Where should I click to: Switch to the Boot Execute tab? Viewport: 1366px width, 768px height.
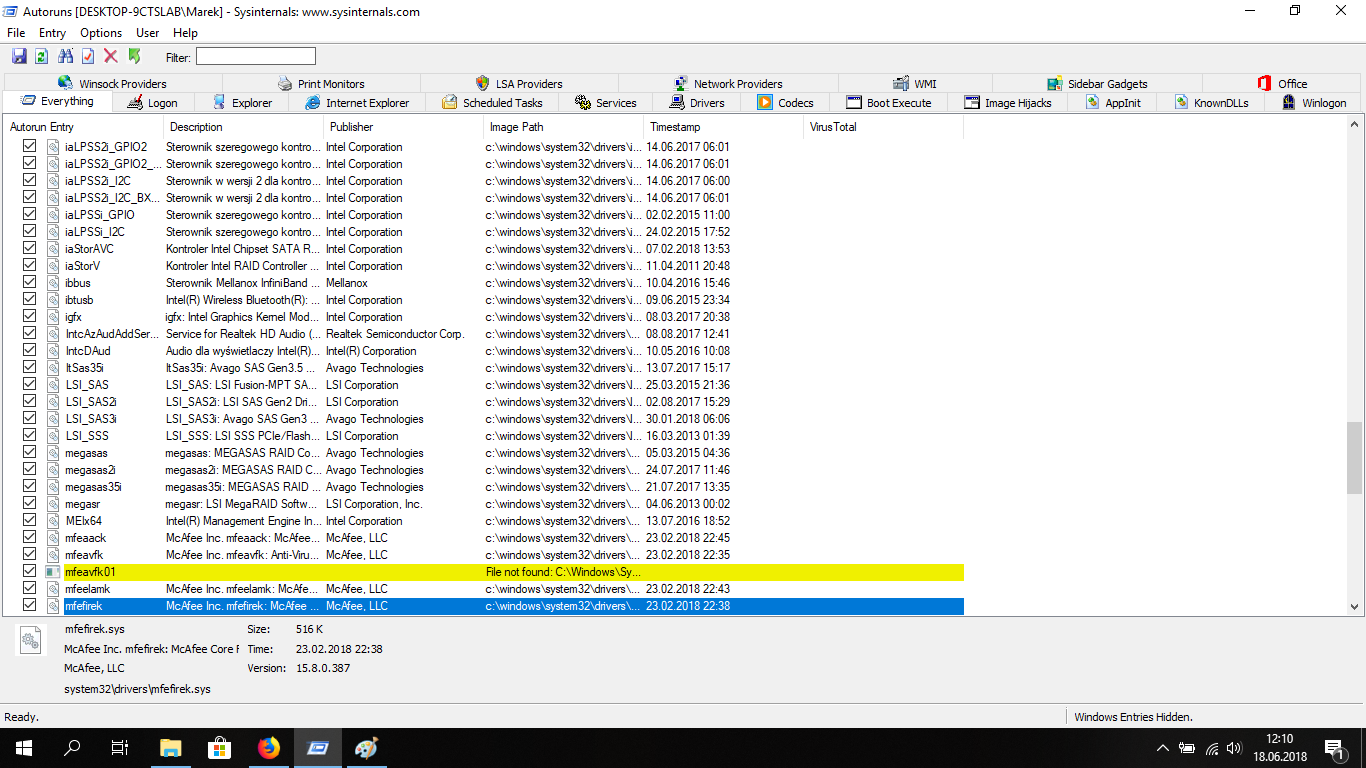pos(889,103)
